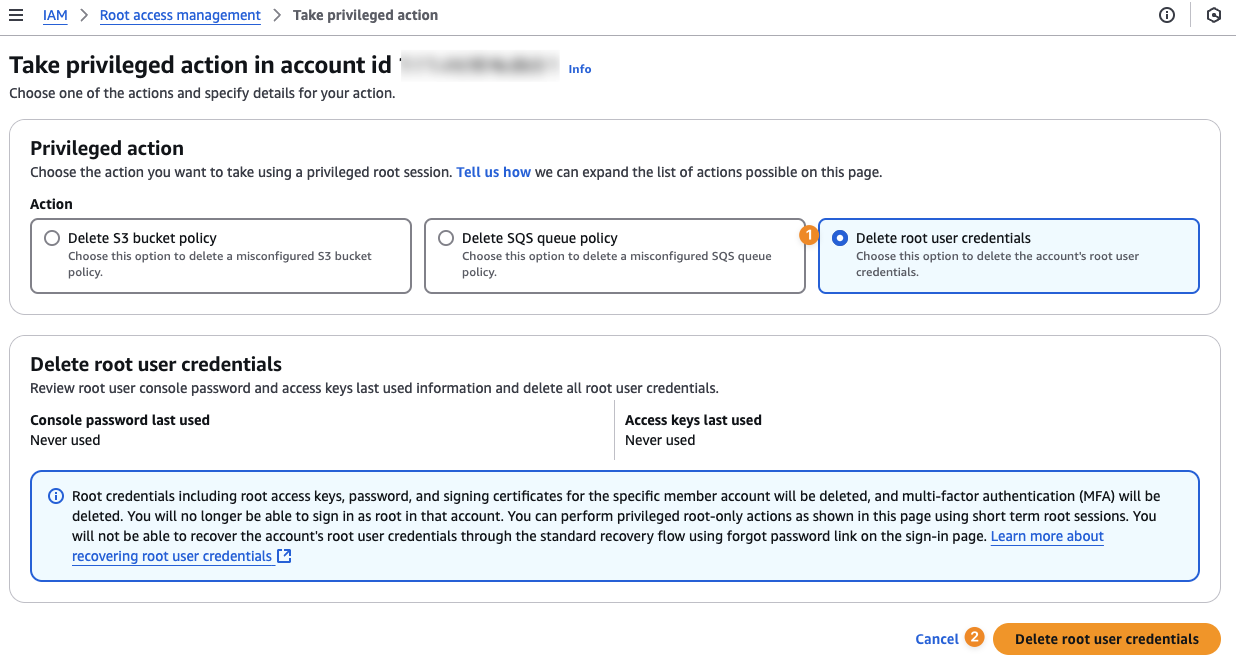Screen dimensions: 1236x665
Task: Select the Delete S3 bucket policy radio button
Action: point(51,237)
